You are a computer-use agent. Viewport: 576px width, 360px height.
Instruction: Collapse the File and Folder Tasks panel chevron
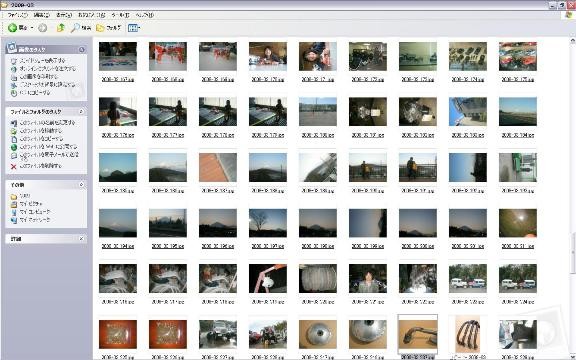(82, 111)
